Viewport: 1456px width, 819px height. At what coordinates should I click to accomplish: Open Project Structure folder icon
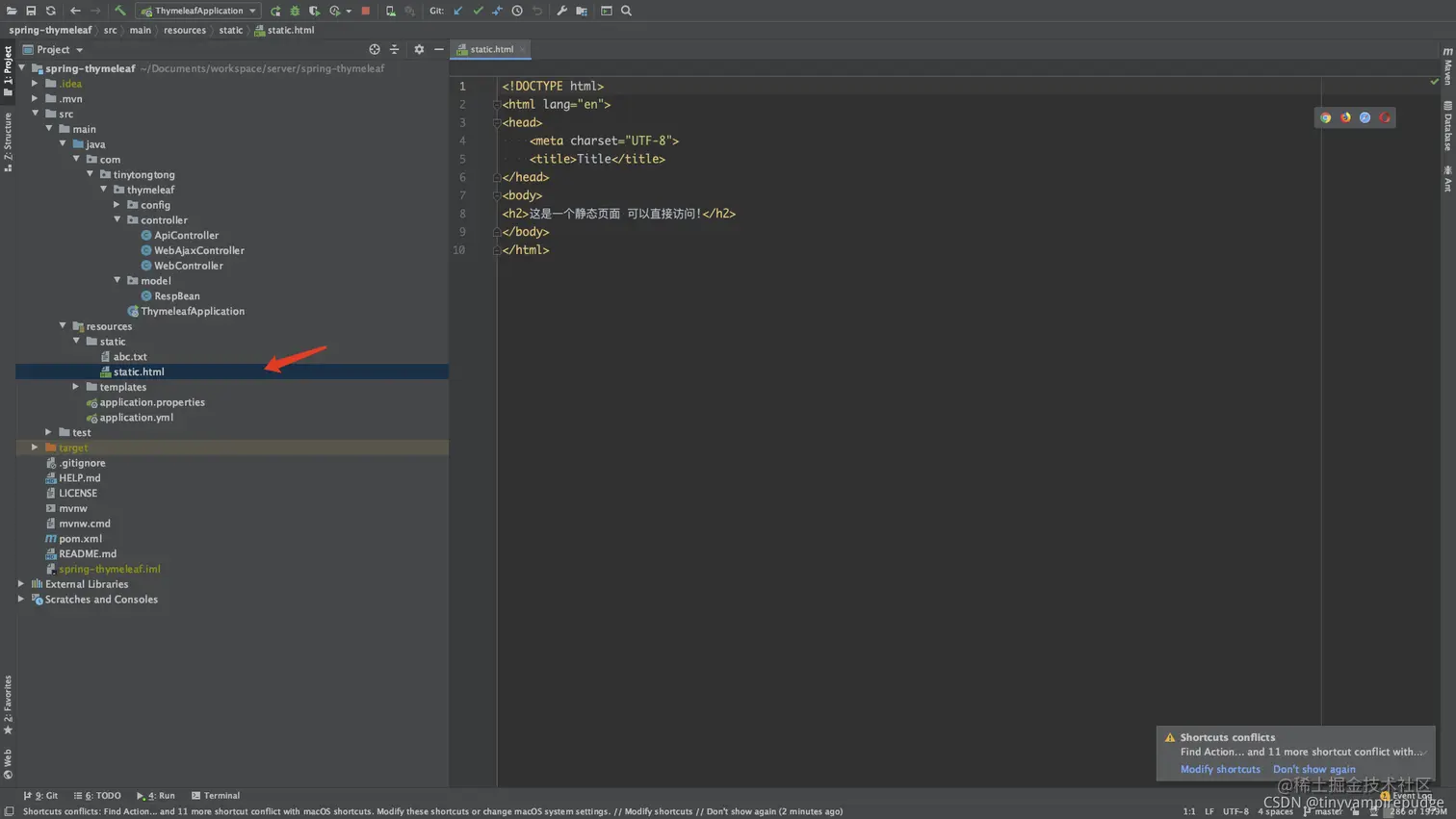582,11
